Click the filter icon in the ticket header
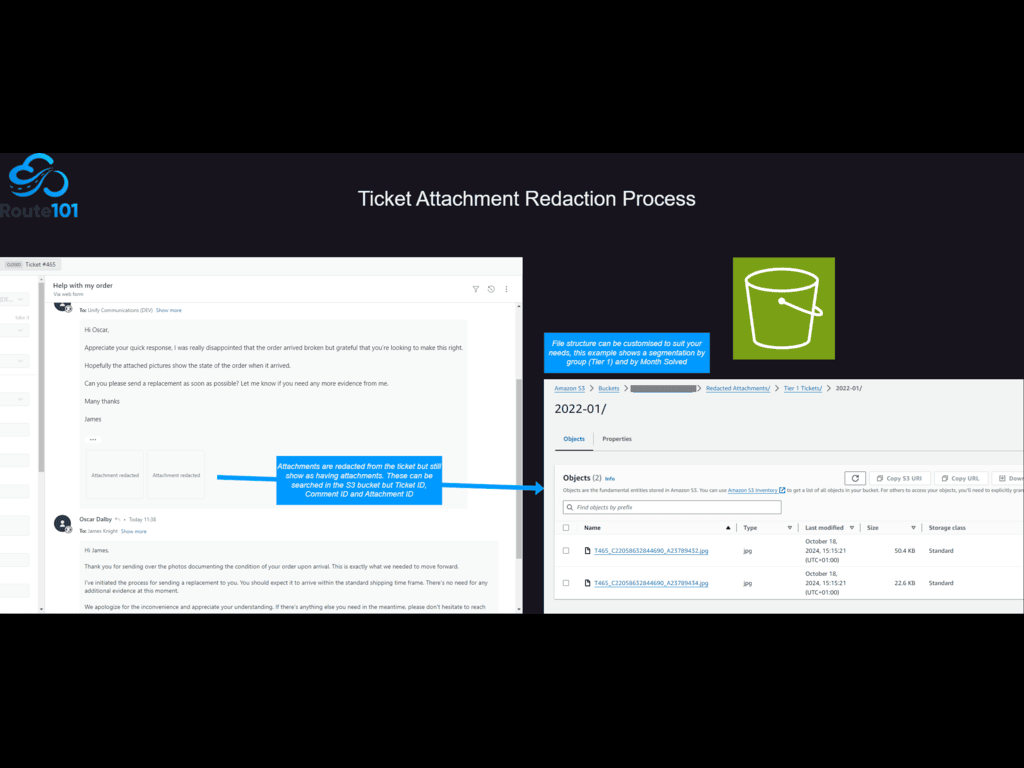 (x=476, y=289)
